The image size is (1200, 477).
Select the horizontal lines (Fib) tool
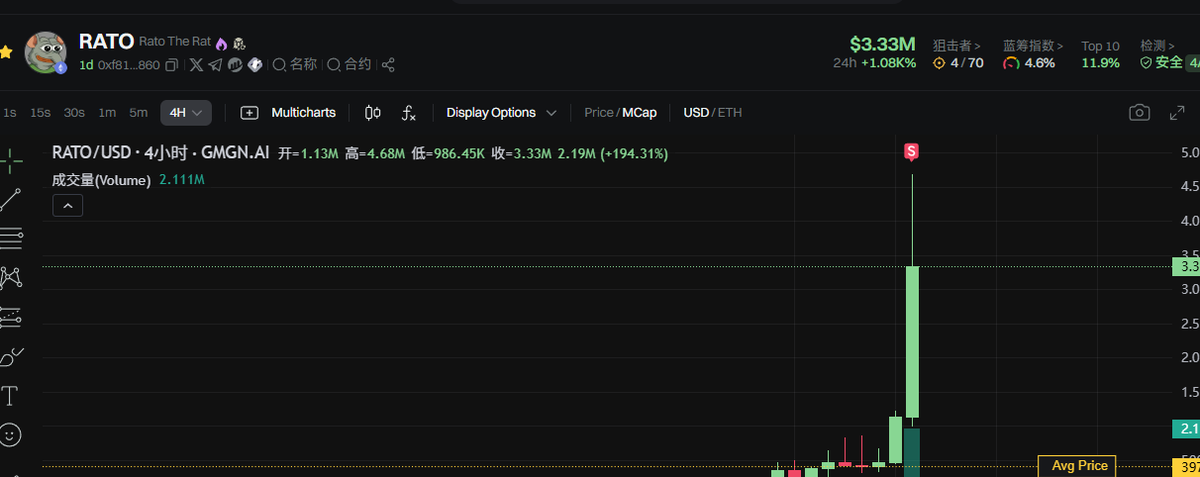click(11, 238)
